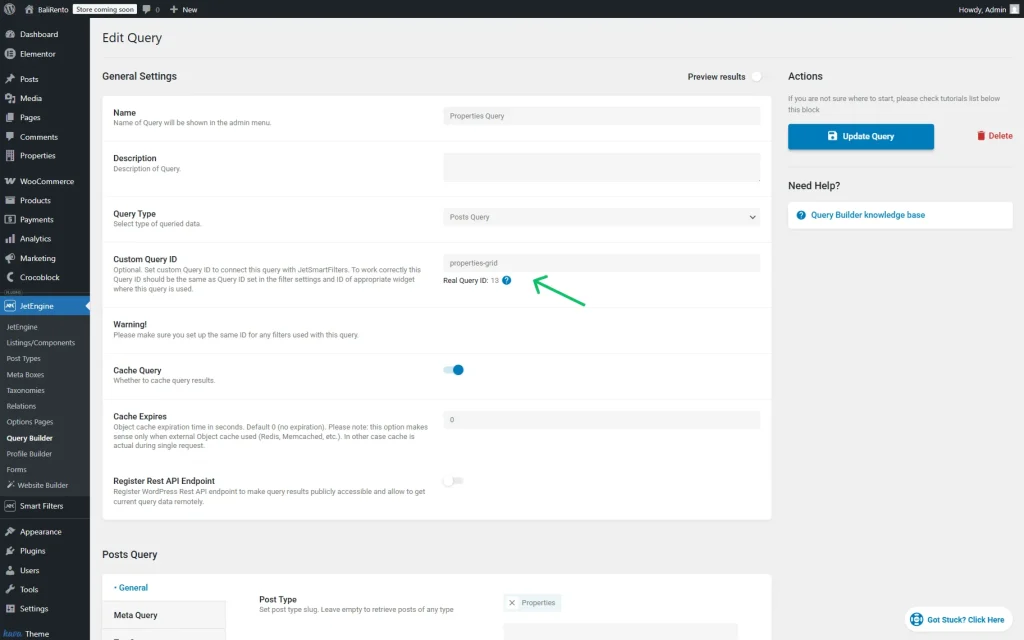This screenshot has width=1024, height=640.
Task: Click the Properties sidebar icon
Action: 10,155
